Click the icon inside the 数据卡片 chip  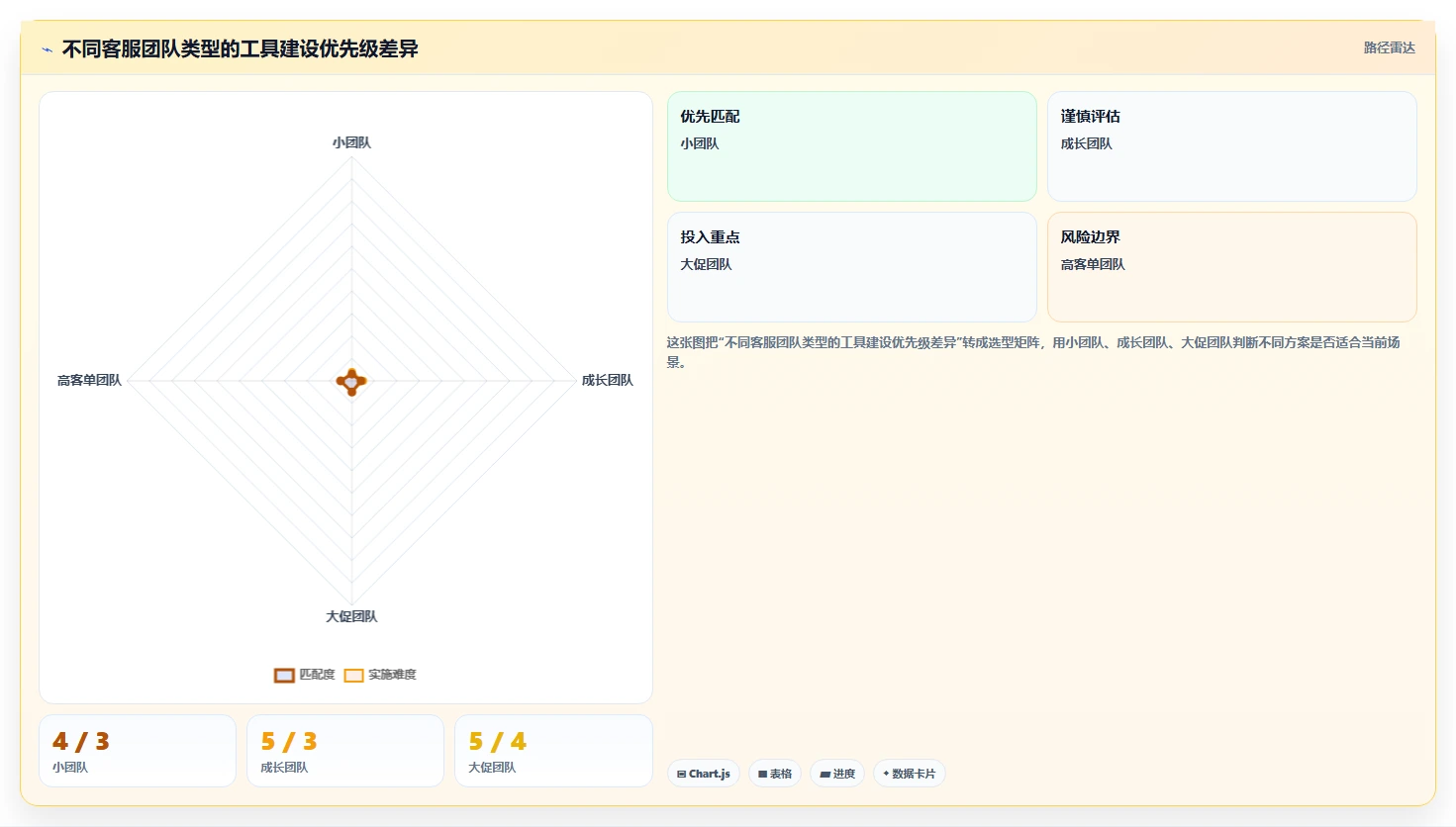click(x=886, y=774)
